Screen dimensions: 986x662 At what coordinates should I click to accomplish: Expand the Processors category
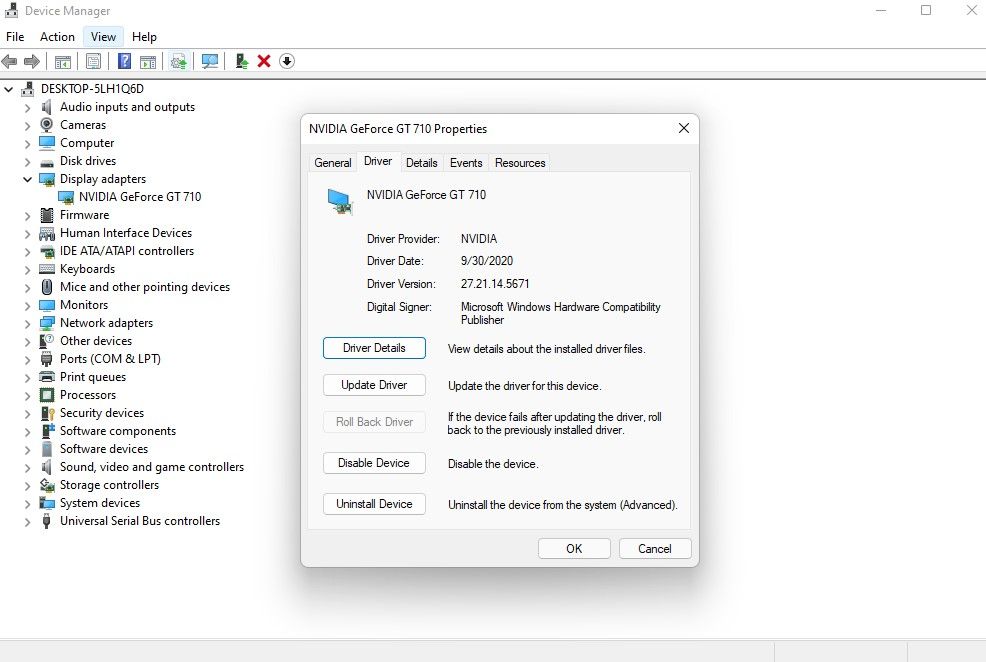(x=27, y=395)
